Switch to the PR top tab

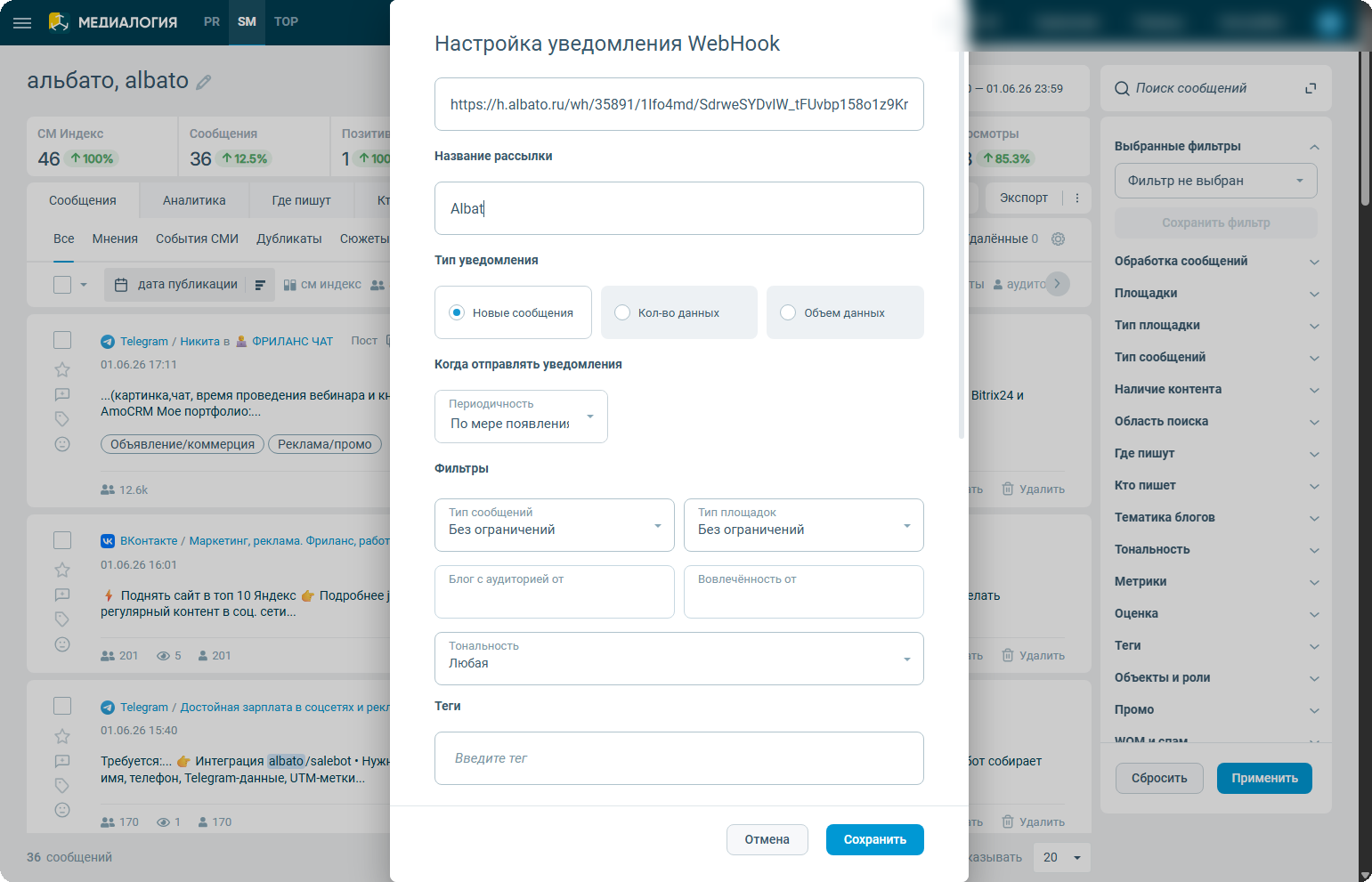click(x=212, y=21)
